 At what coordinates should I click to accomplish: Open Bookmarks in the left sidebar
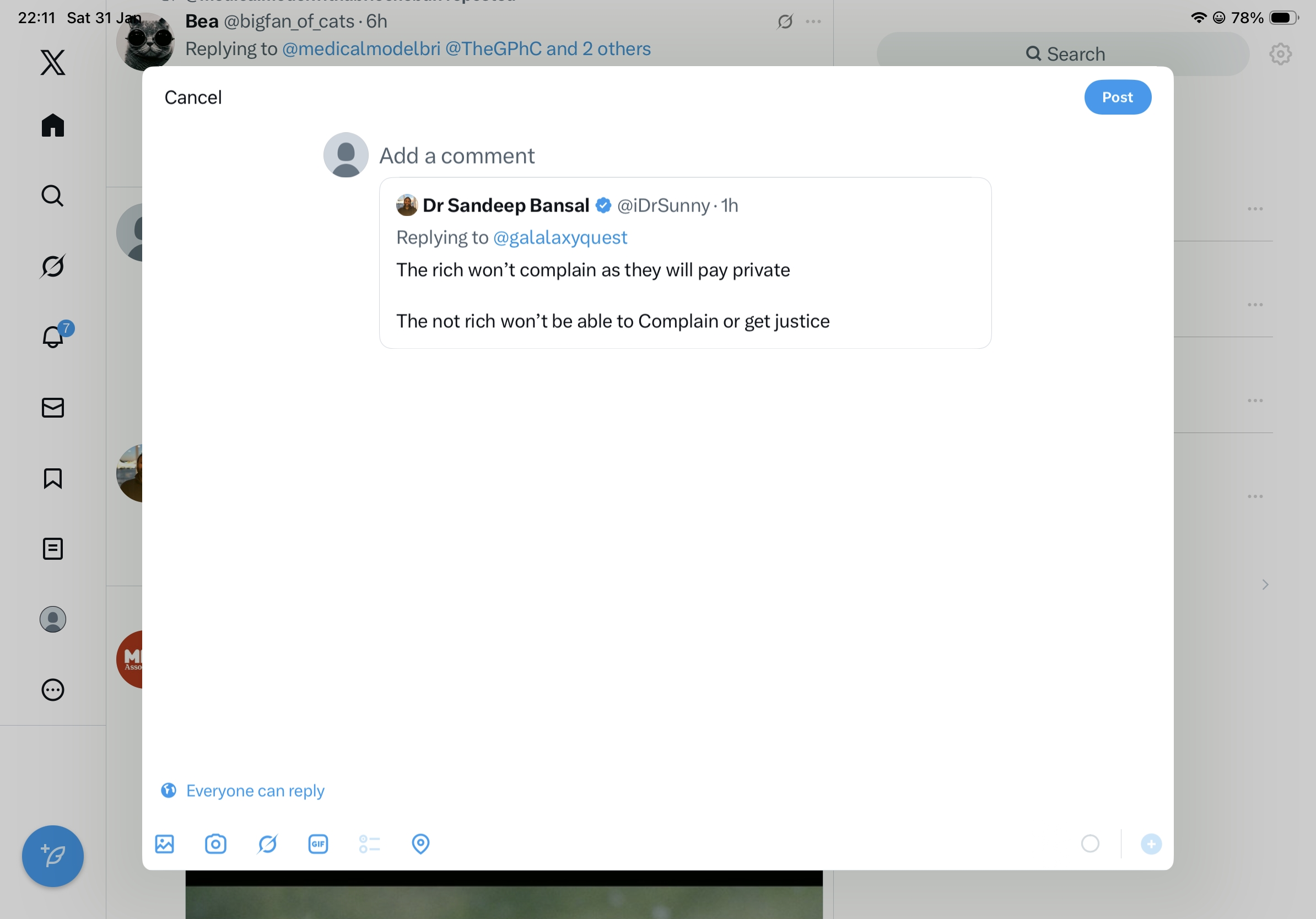(x=53, y=478)
